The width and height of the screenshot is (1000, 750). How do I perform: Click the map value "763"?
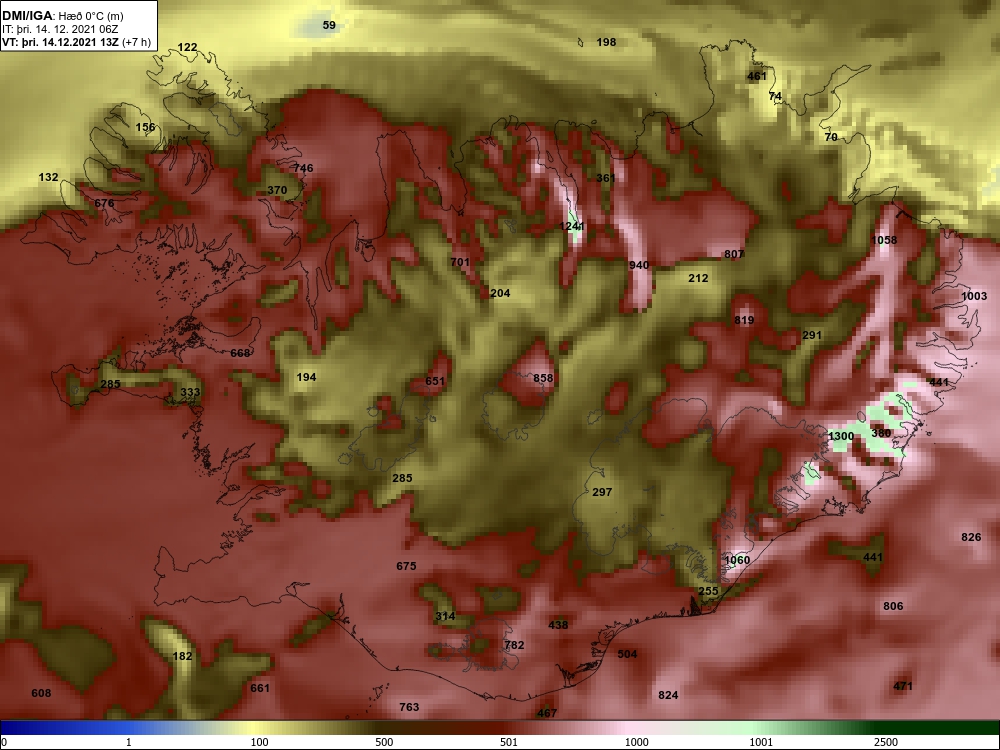pos(409,707)
